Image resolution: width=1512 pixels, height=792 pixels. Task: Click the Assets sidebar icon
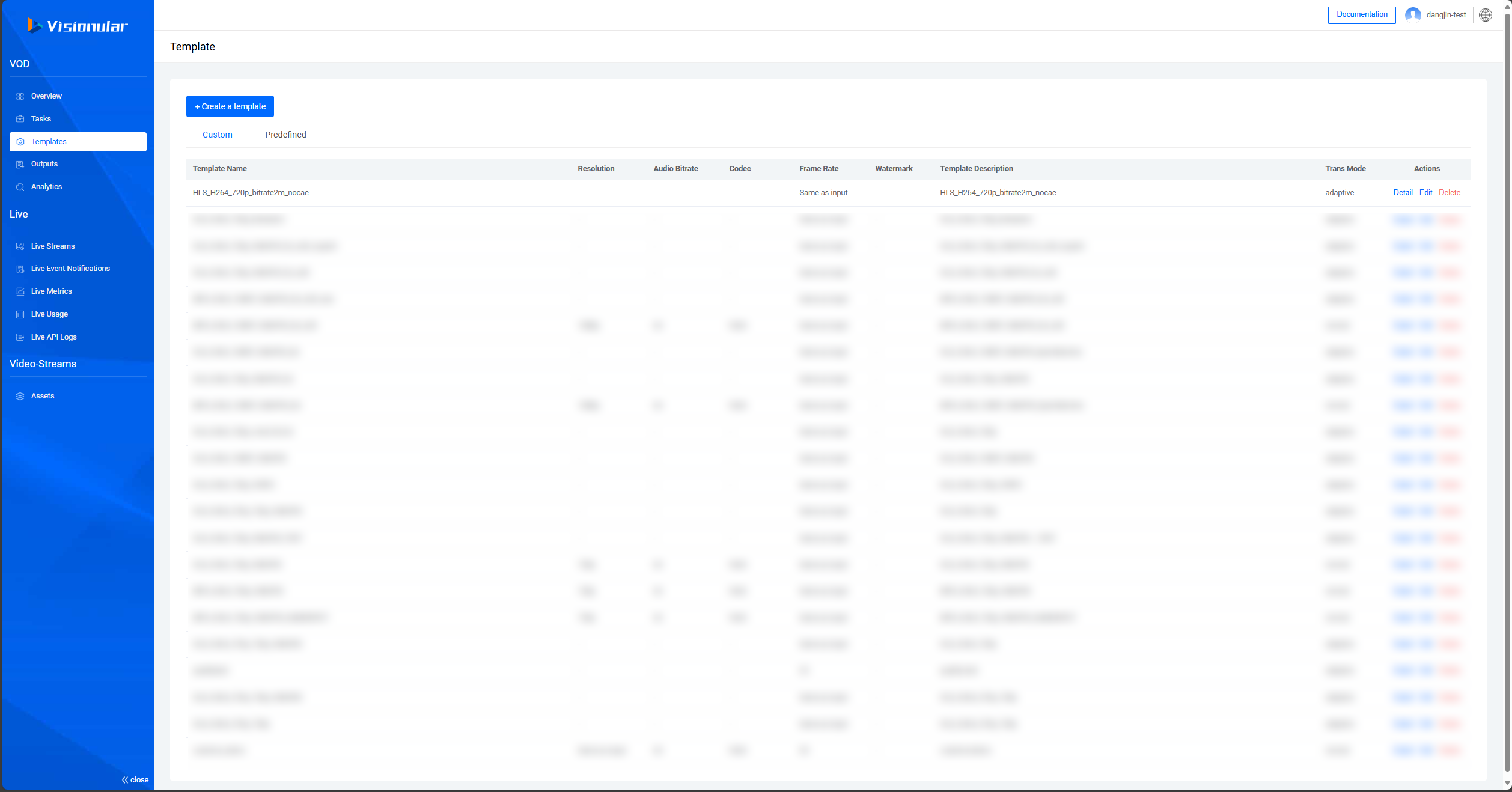(x=20, y=395)
